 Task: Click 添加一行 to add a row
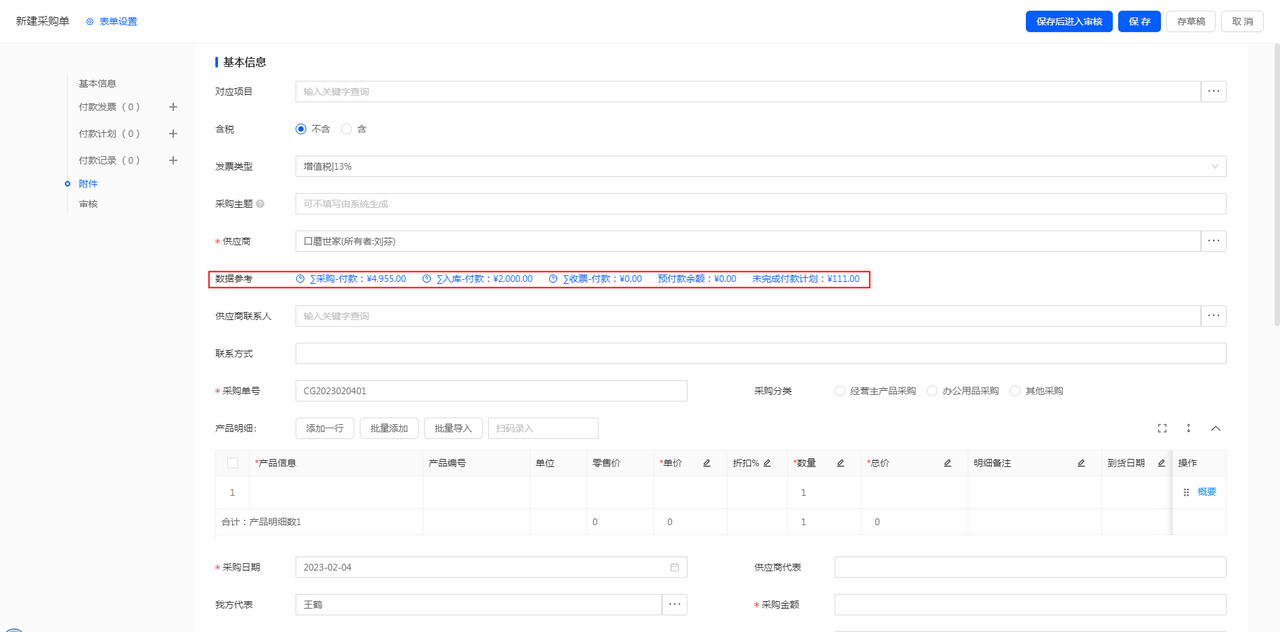325,428
